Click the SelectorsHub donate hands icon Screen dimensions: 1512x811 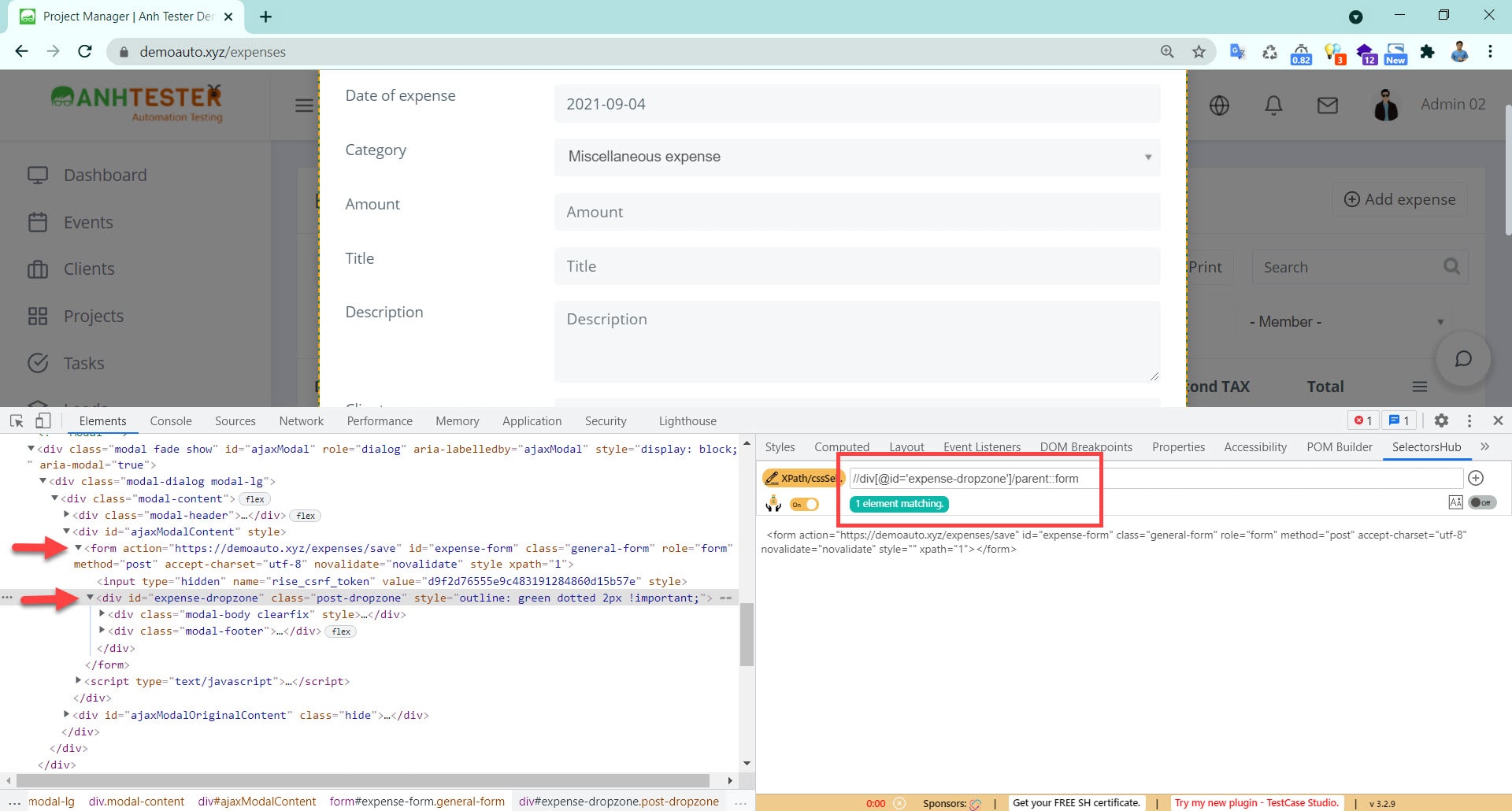pyautogui.click(x=773, y=503)
